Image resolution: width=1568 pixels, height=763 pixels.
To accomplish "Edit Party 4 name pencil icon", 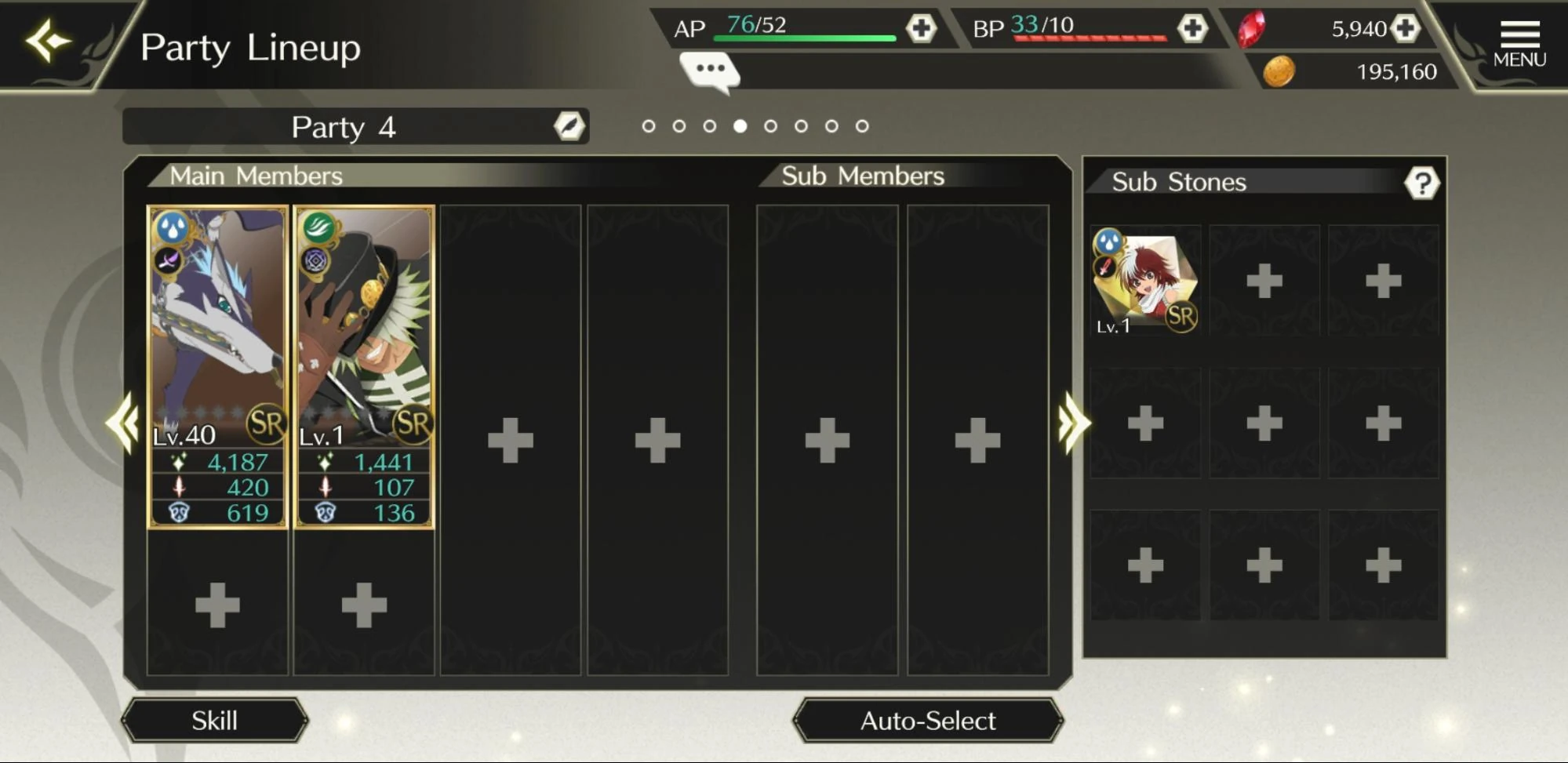I will (569, 125).
